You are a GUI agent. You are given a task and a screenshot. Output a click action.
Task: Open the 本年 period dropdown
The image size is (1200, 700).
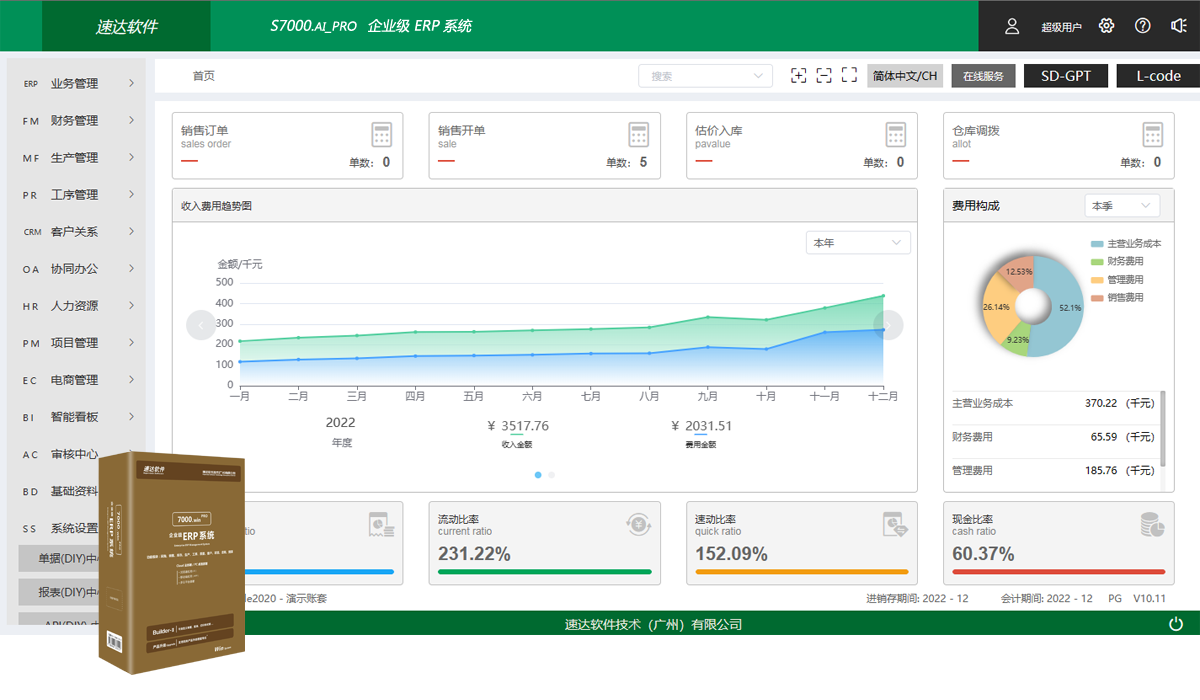pos(858,243)
